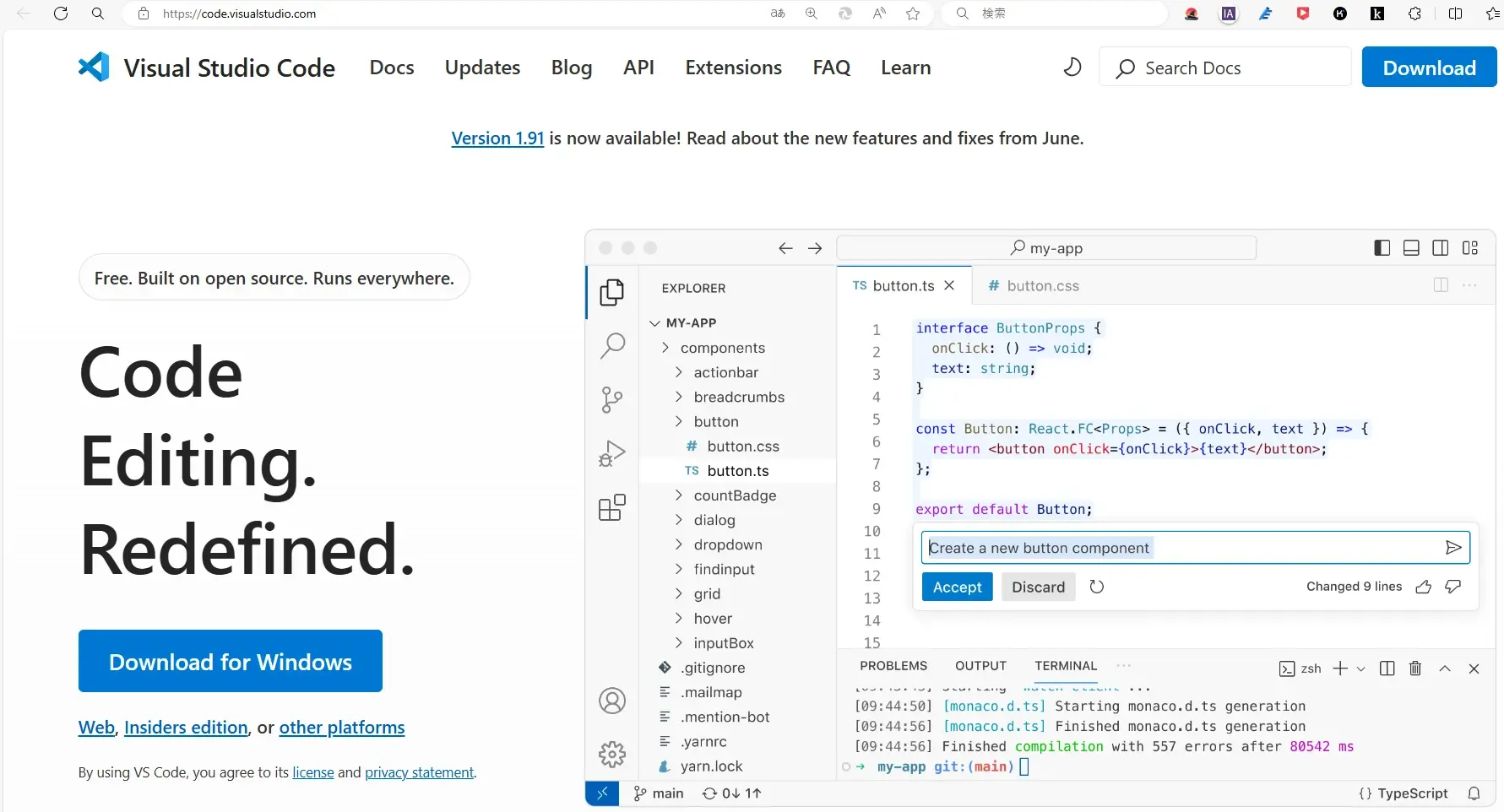
Task: Expand the breadcrumbs folder
Action: 679,397
